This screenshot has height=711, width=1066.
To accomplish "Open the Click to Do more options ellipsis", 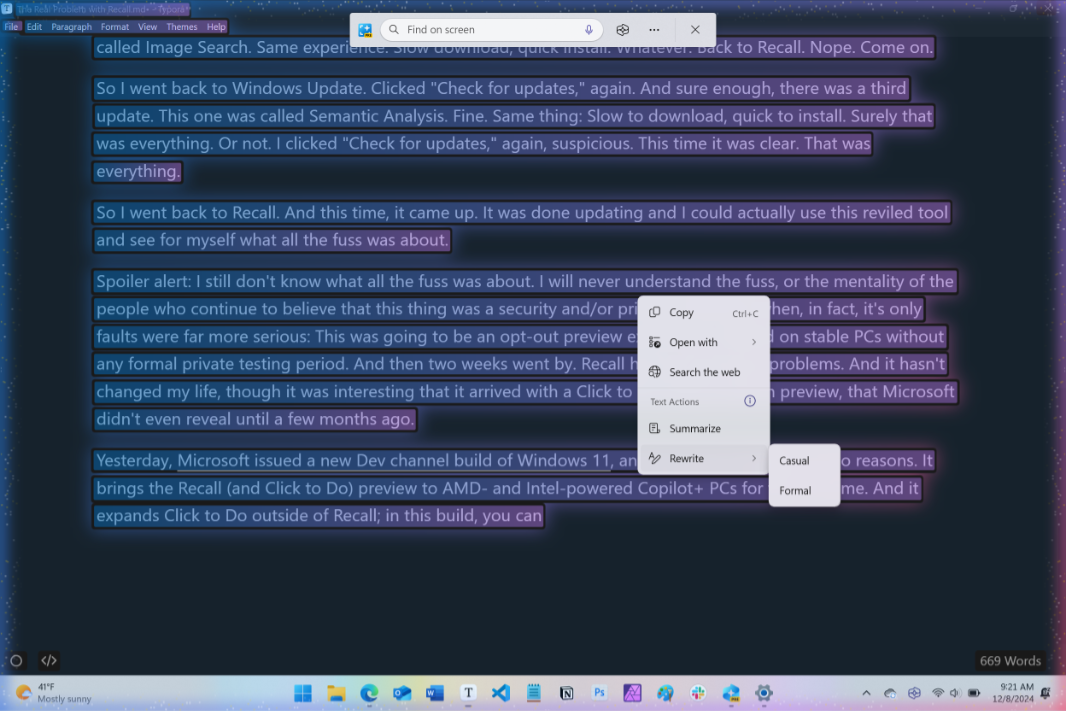I will [654, 29].
